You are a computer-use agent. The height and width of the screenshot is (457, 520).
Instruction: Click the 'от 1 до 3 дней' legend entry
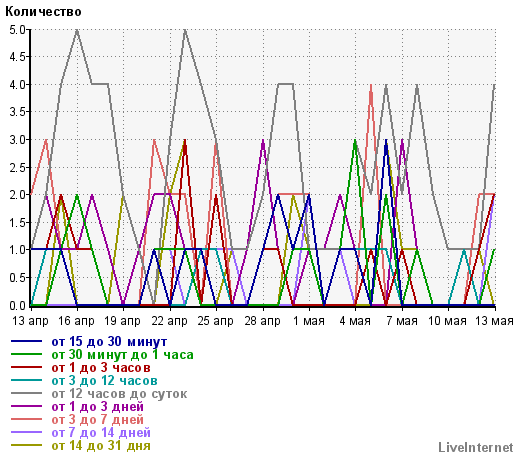(x=98, y=407)
